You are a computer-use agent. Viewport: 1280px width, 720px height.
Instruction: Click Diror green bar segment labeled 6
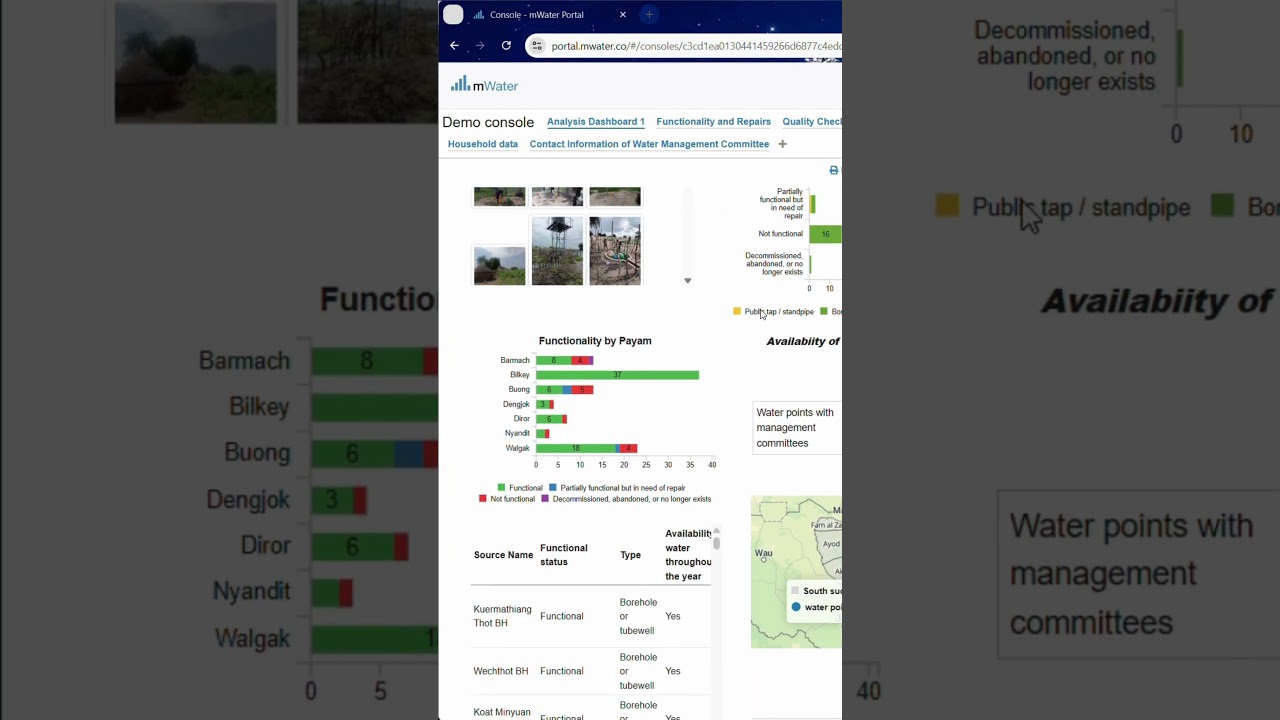click(549, 419)
